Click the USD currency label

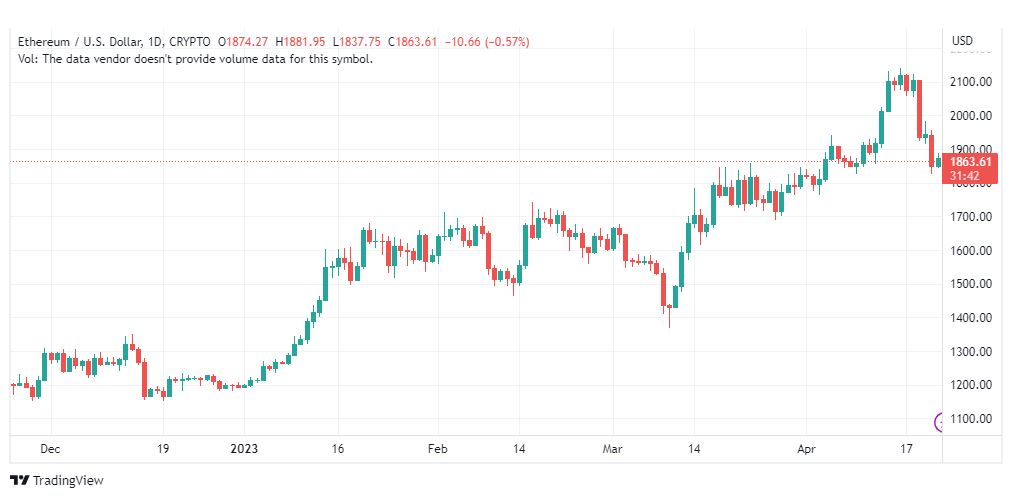pyautogui.click(x=962, y=41)
